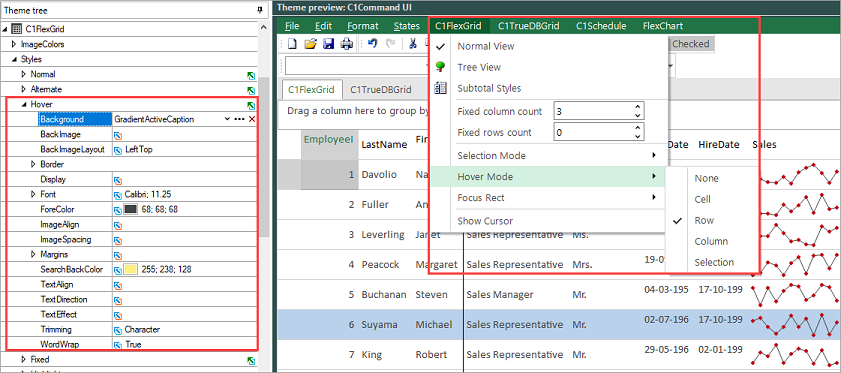Click the Tree View menu item

click(x=479, y=67)
